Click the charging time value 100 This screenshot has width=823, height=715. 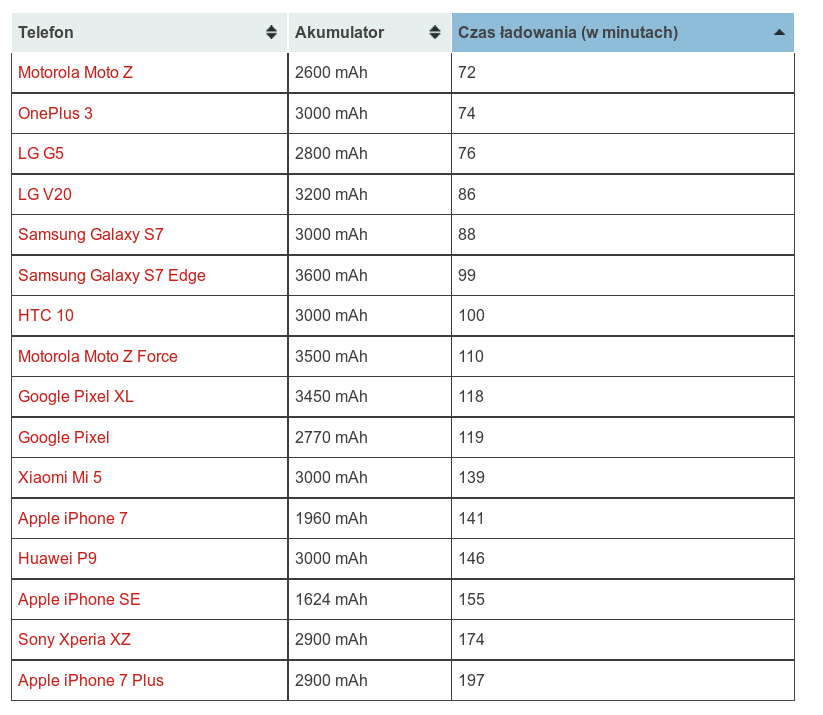(471, 316)
